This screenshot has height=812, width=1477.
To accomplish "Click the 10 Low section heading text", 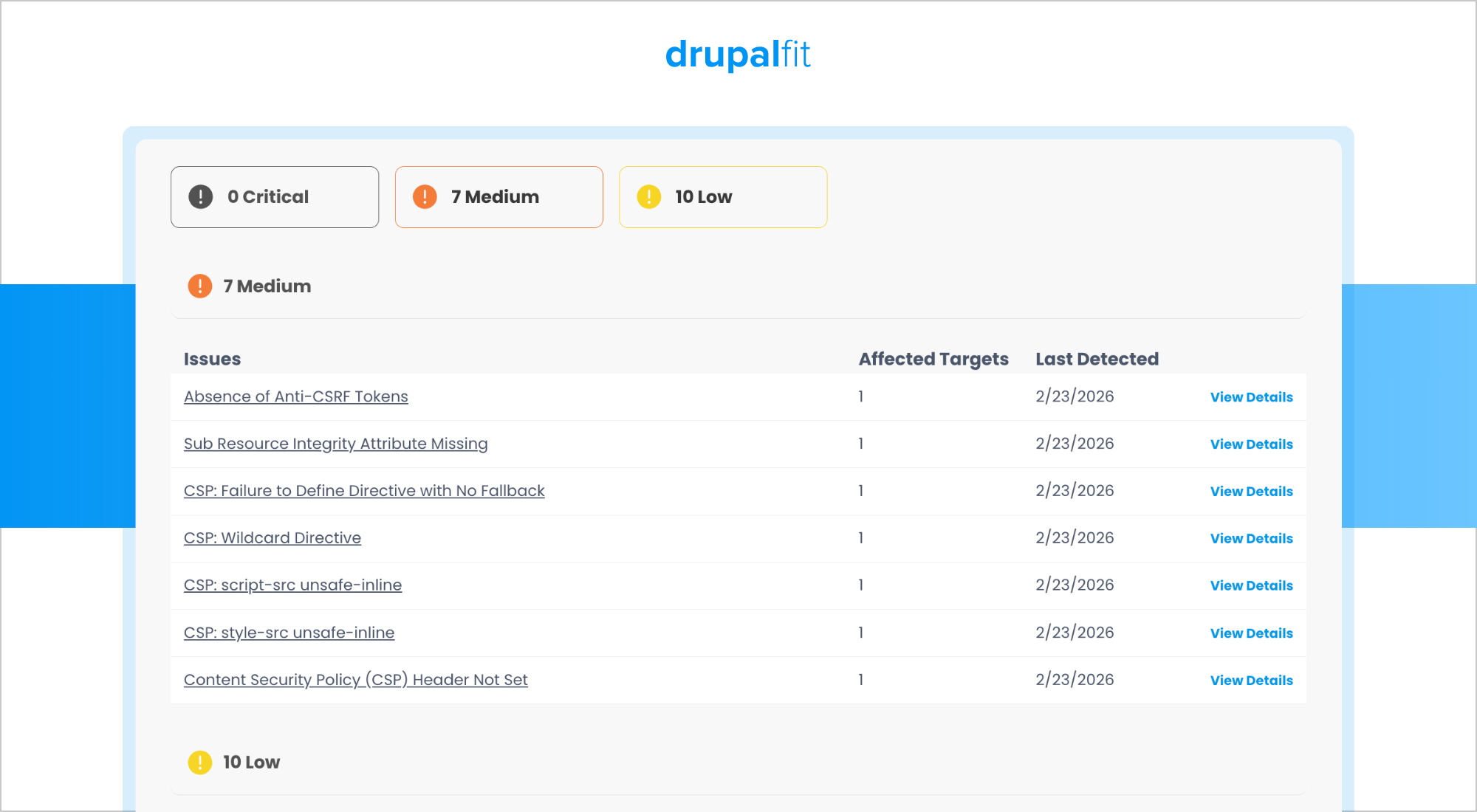I will pyautogui.click(x=251, y=763).
